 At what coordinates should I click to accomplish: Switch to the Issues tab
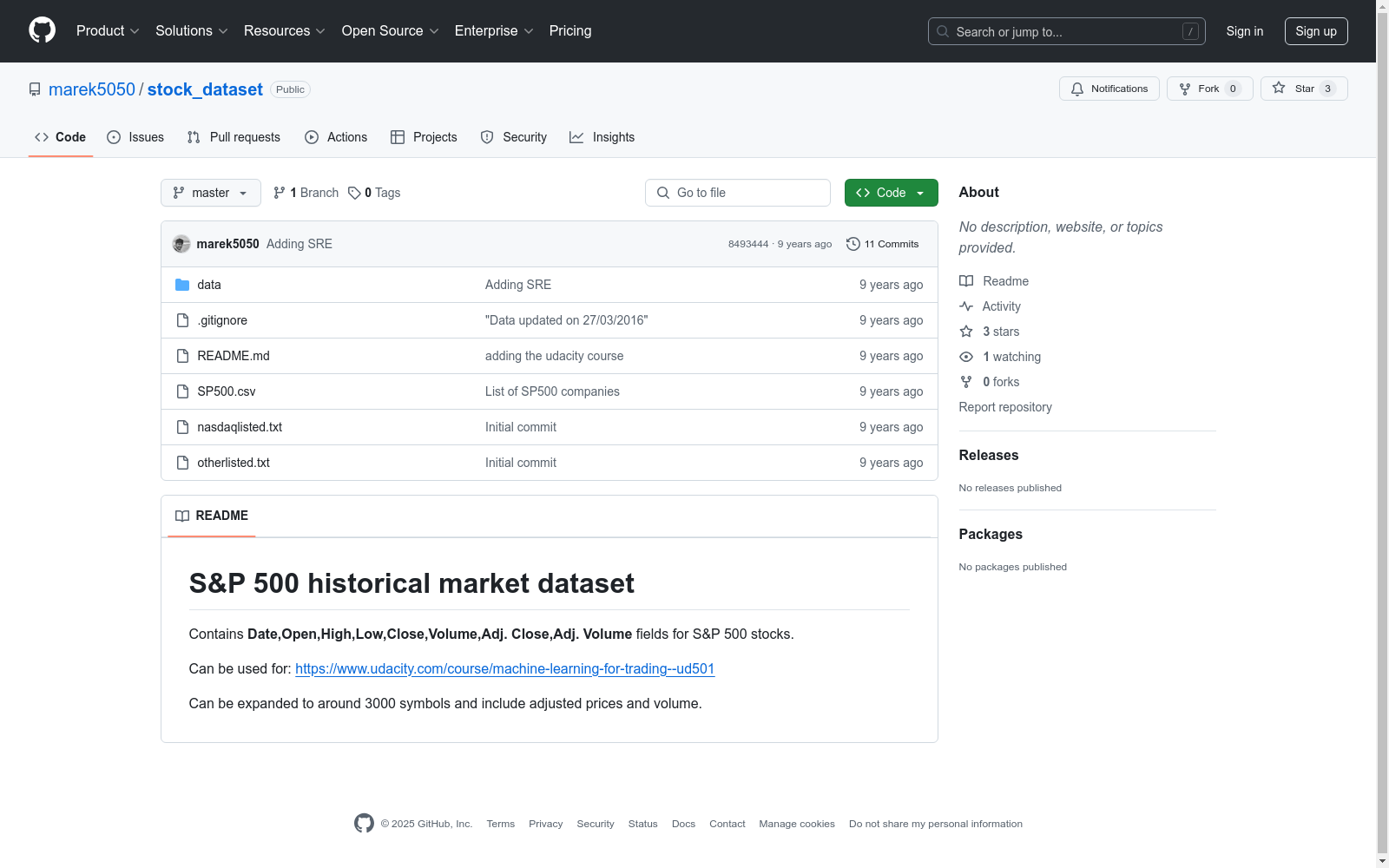(x=135, y=137)
